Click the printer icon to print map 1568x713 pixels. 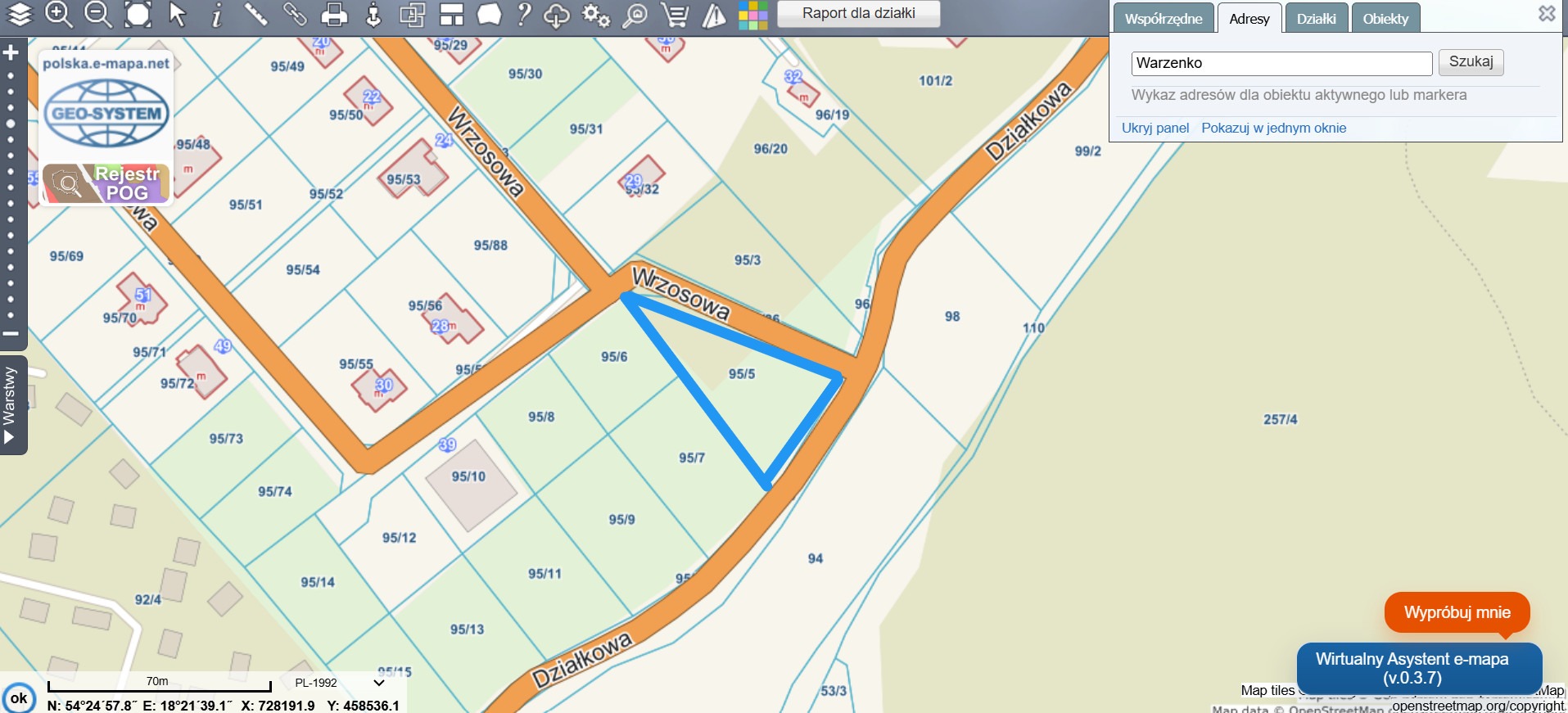(x=334, y=15)
